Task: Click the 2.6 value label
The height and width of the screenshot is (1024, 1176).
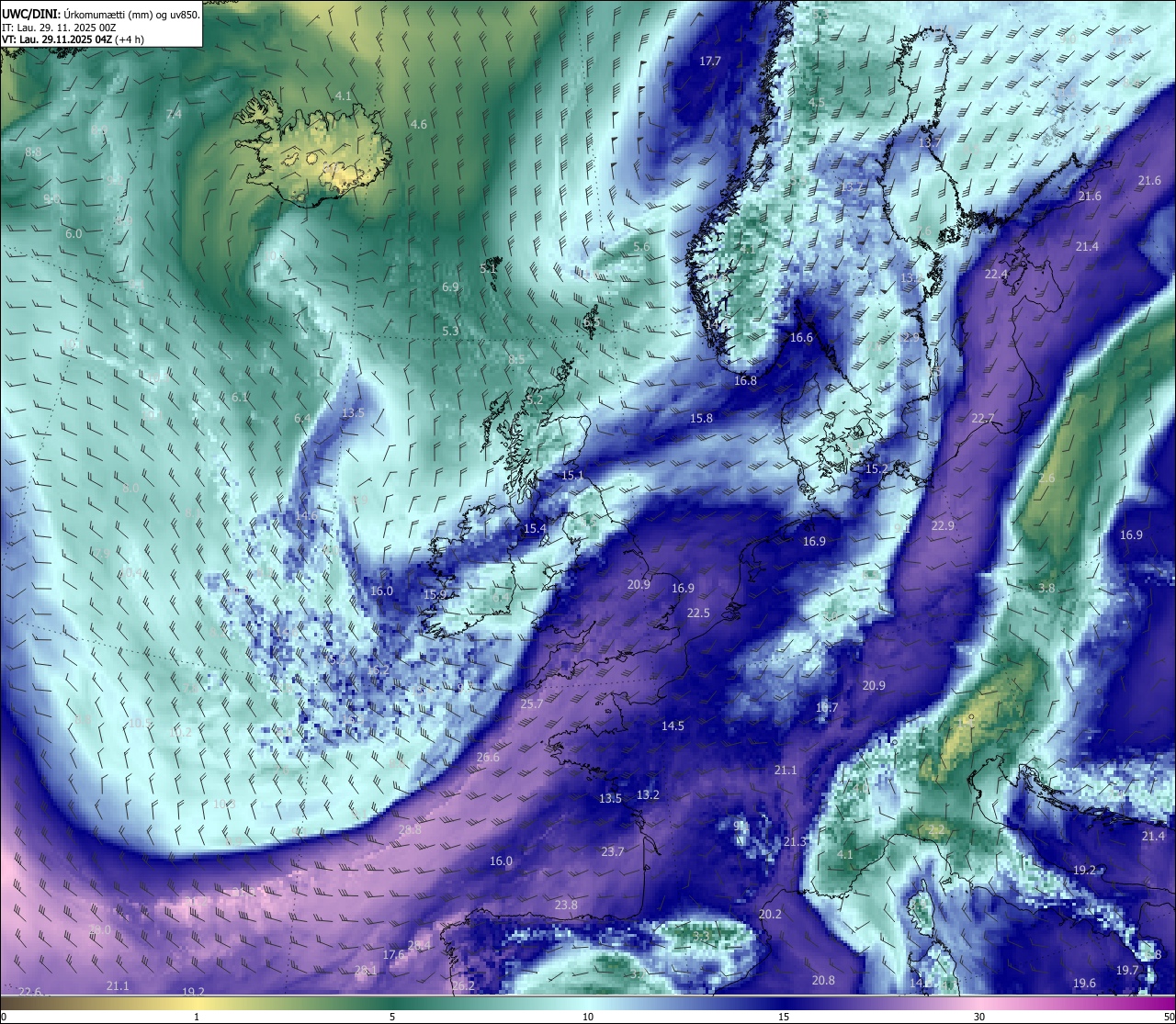Action: point(1046,479)
